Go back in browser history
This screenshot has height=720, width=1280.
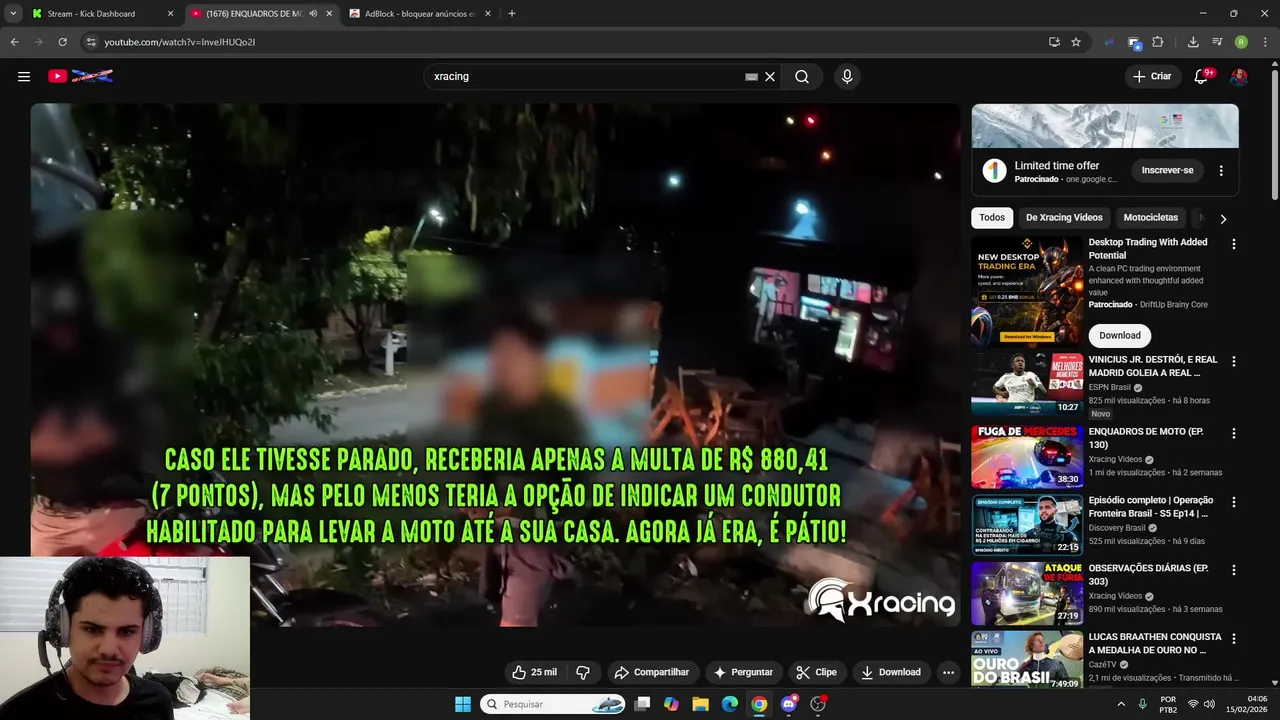[x=14, y=42]
